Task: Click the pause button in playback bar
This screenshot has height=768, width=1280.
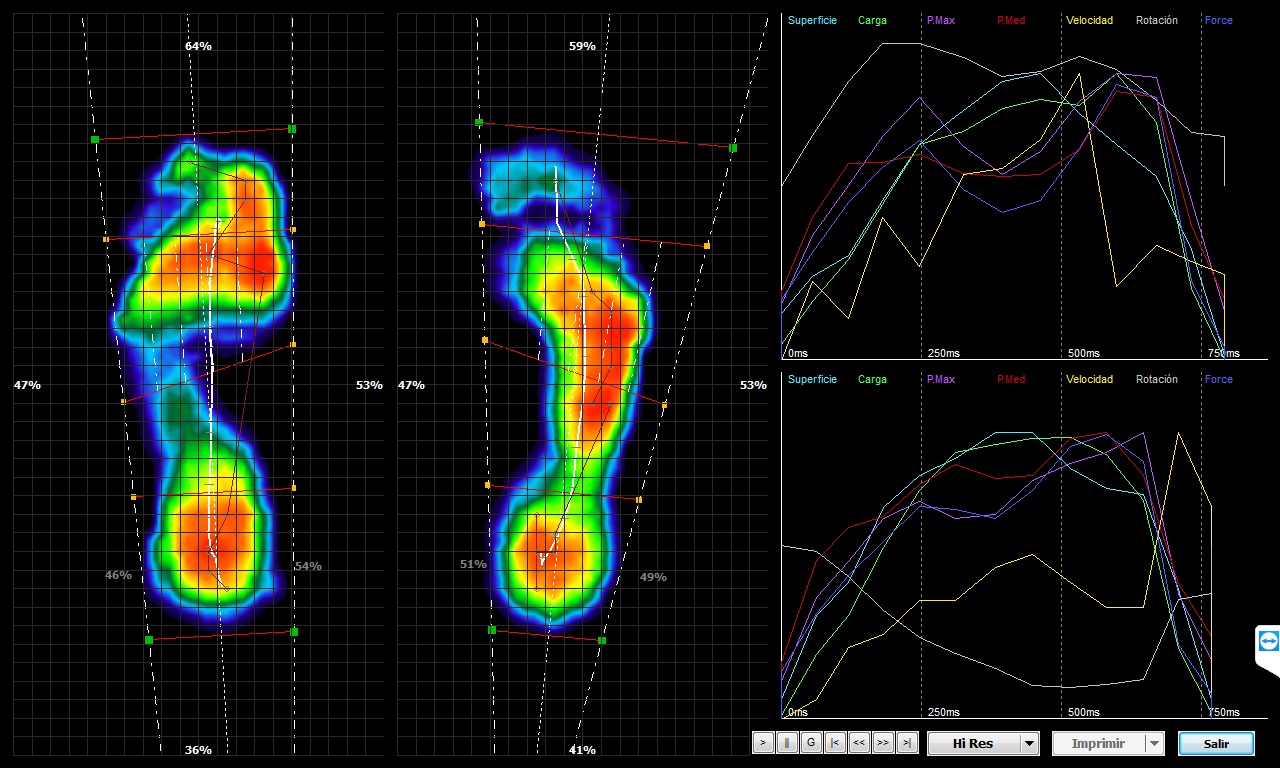Action: (x=787, y=743)
